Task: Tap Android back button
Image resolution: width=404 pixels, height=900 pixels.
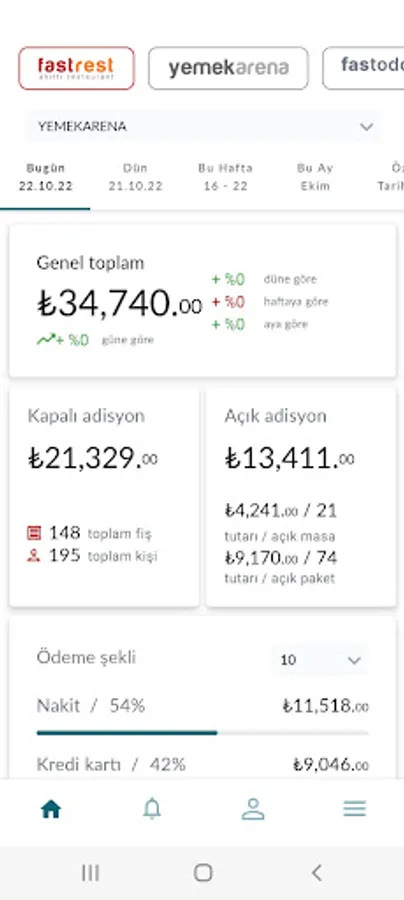Action: [316, 873]
